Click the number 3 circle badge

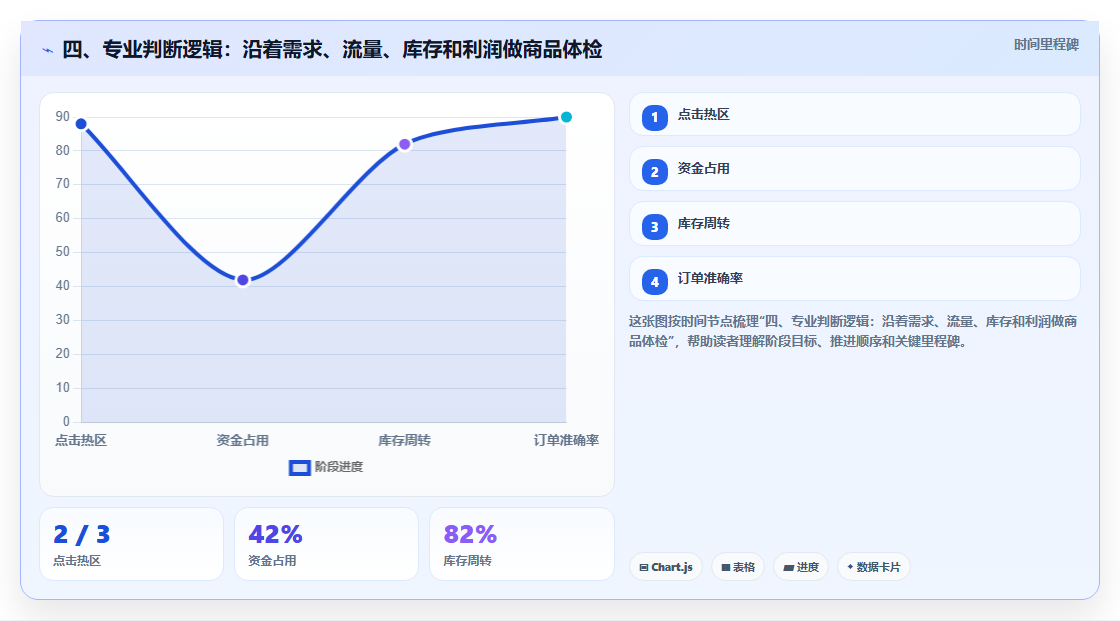coord(654,227)
